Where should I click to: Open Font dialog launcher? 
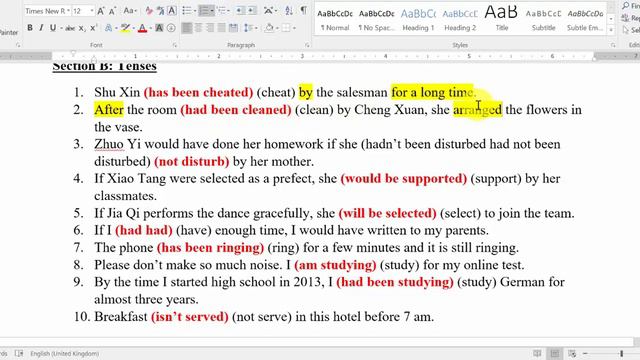click(x=174, y=45)
